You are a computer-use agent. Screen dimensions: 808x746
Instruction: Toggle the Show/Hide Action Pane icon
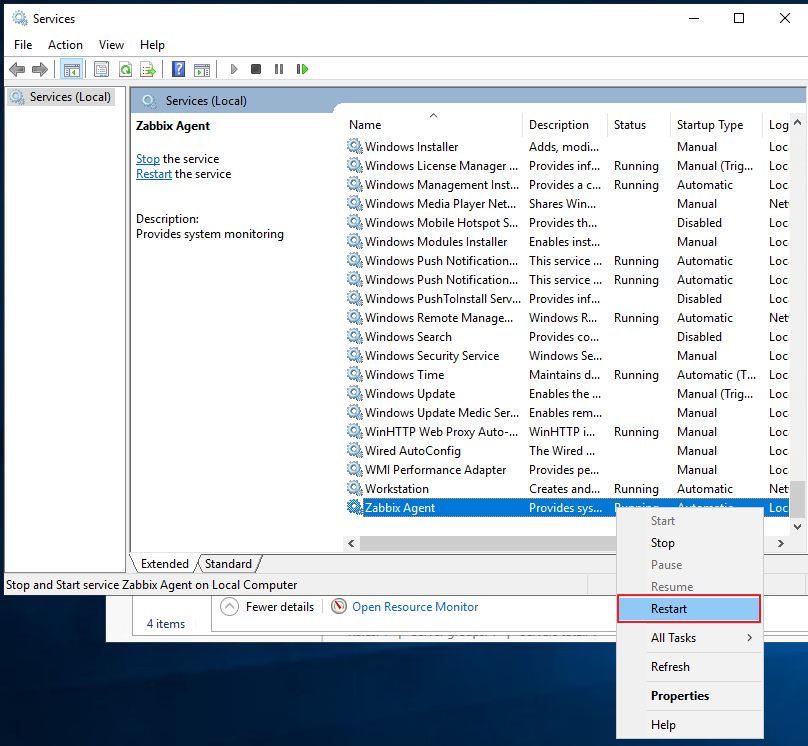[x=201, y=70]
